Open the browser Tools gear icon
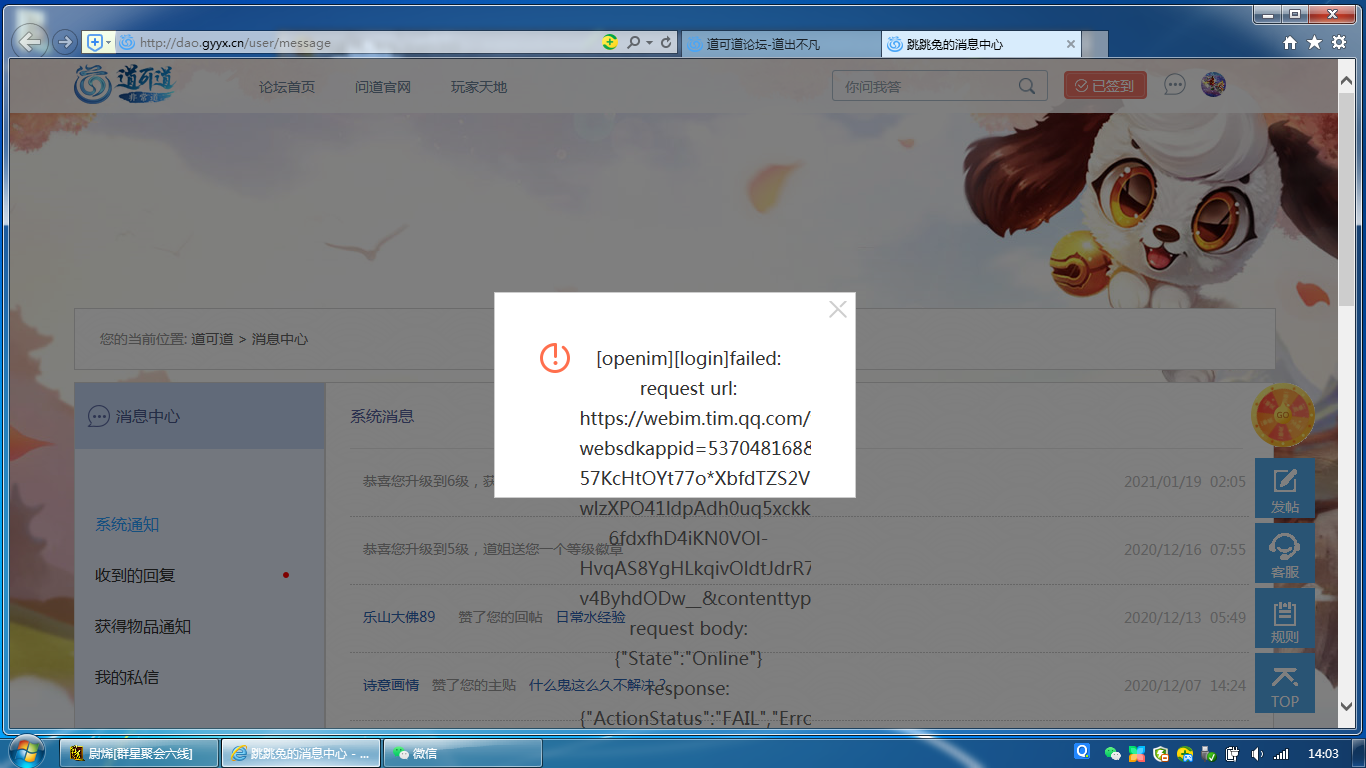The height and width of the screenshot is (768, 1366). point(1339,43)
